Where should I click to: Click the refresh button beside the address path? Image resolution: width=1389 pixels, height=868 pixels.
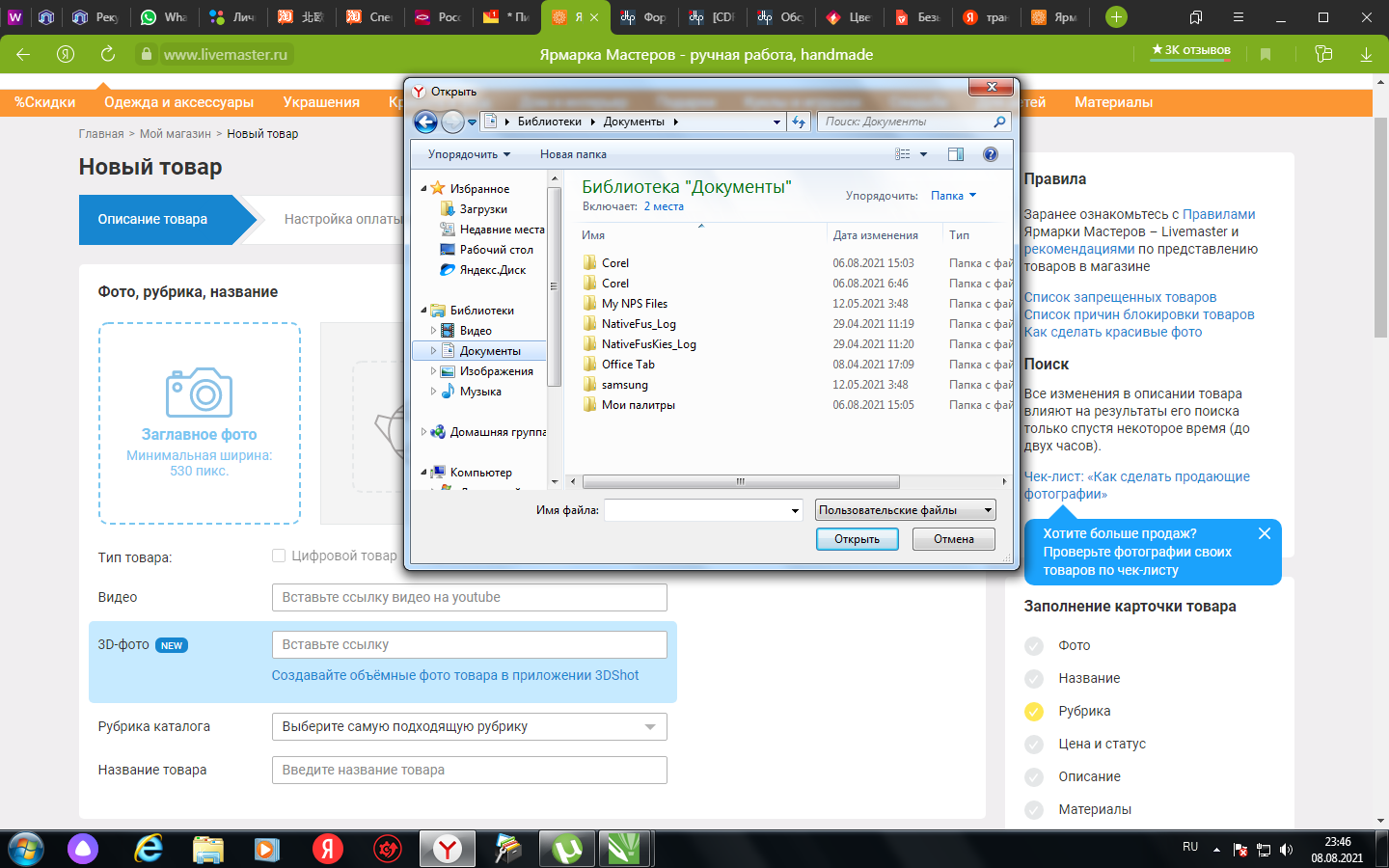(799, 122)
